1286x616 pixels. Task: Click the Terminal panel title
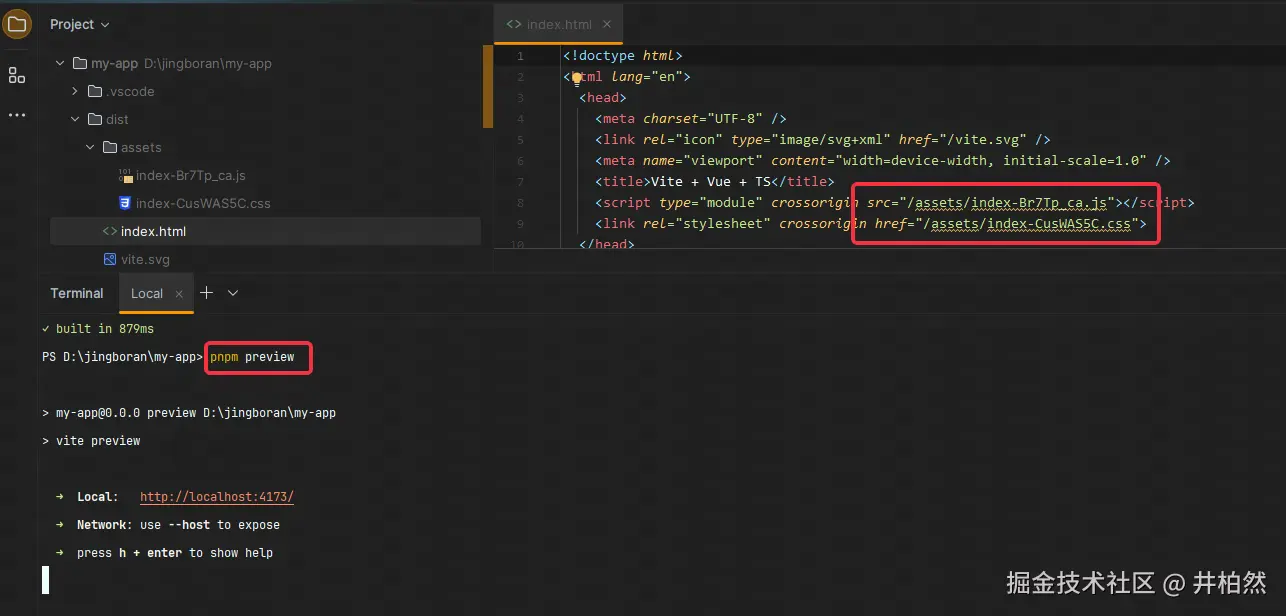tap(77, 293)
